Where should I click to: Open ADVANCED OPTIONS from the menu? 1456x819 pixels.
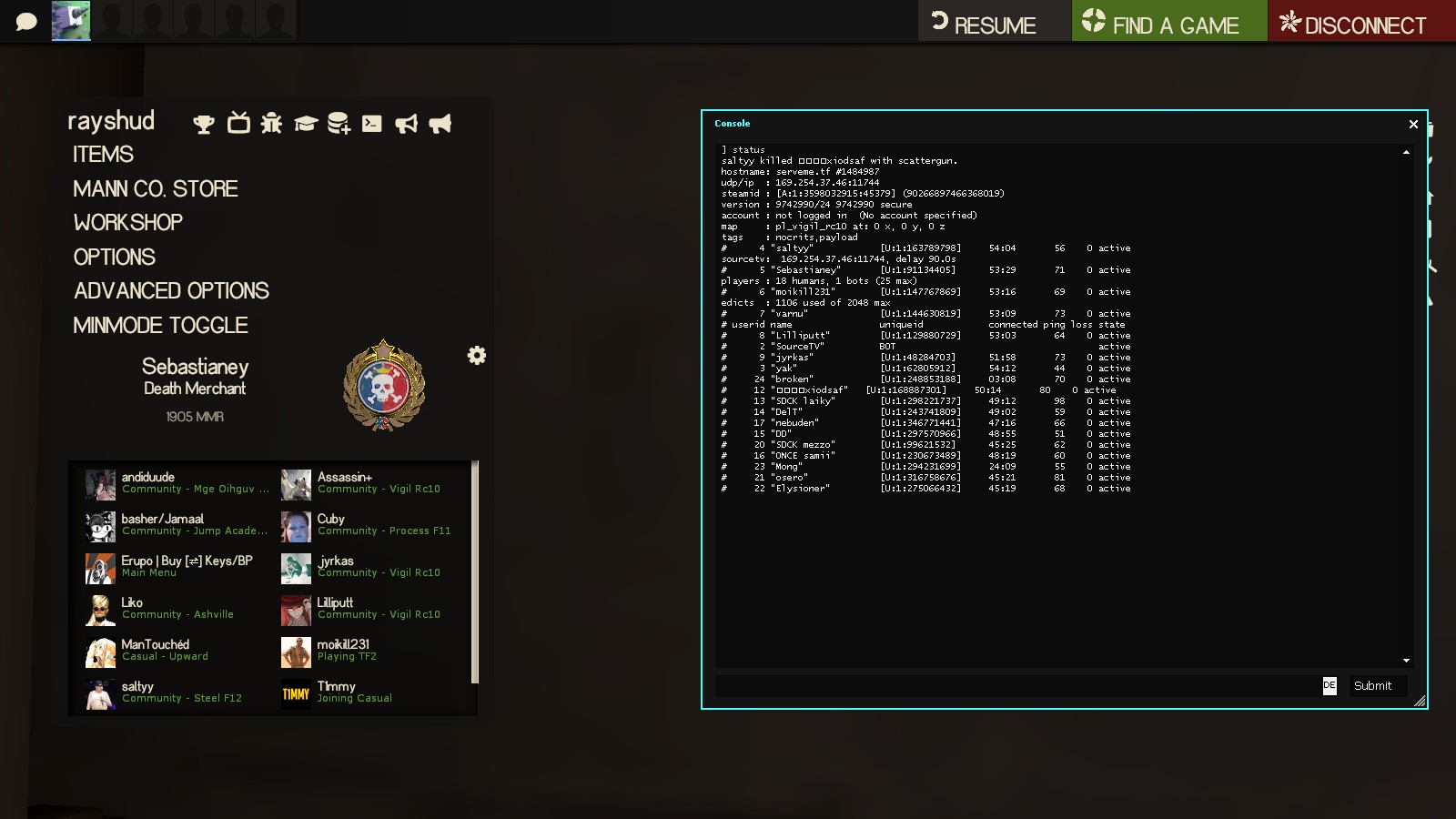(x=171, y=291)
